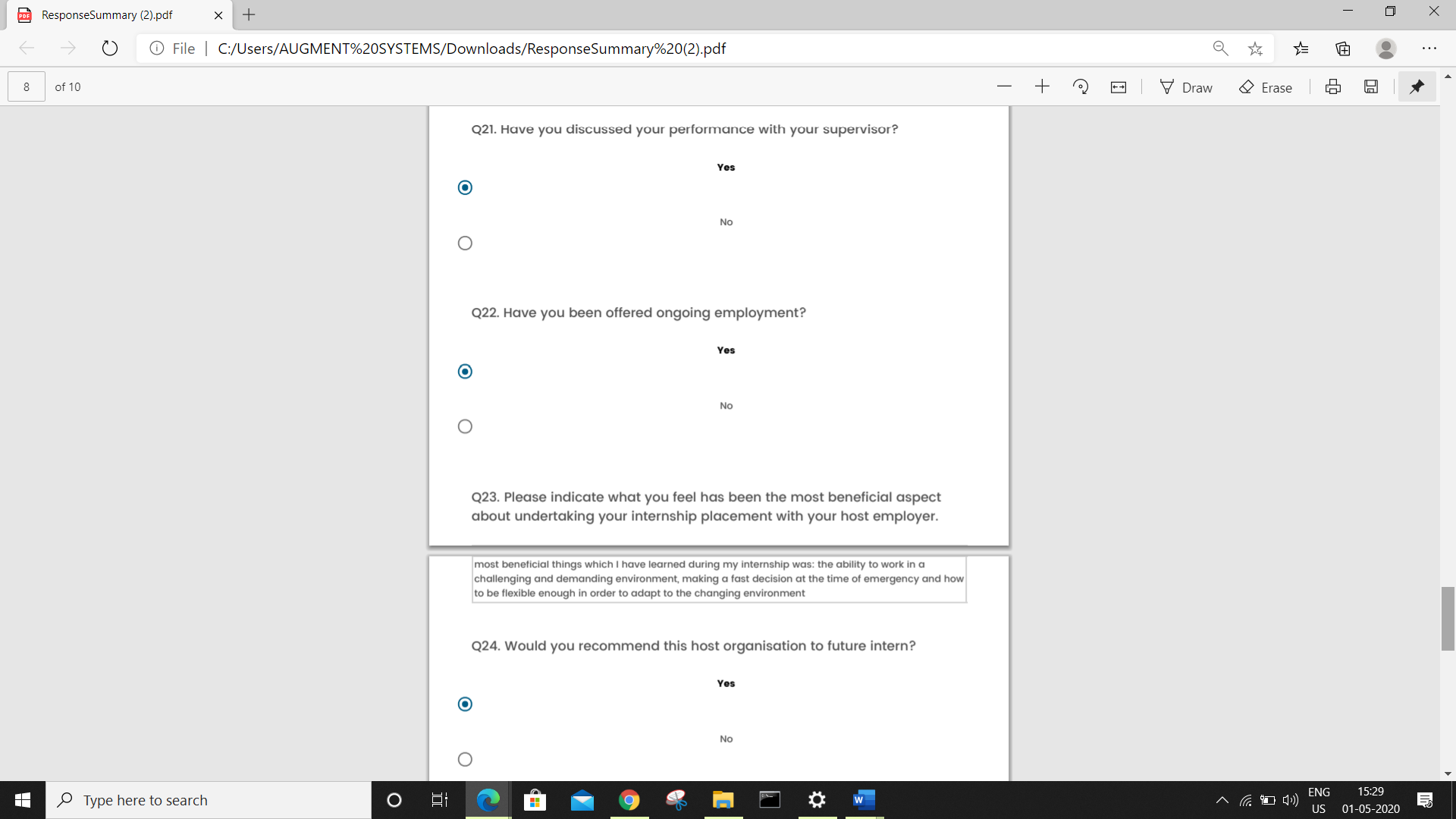Open the clock showing 15:29

click(x=1370, y=800)
